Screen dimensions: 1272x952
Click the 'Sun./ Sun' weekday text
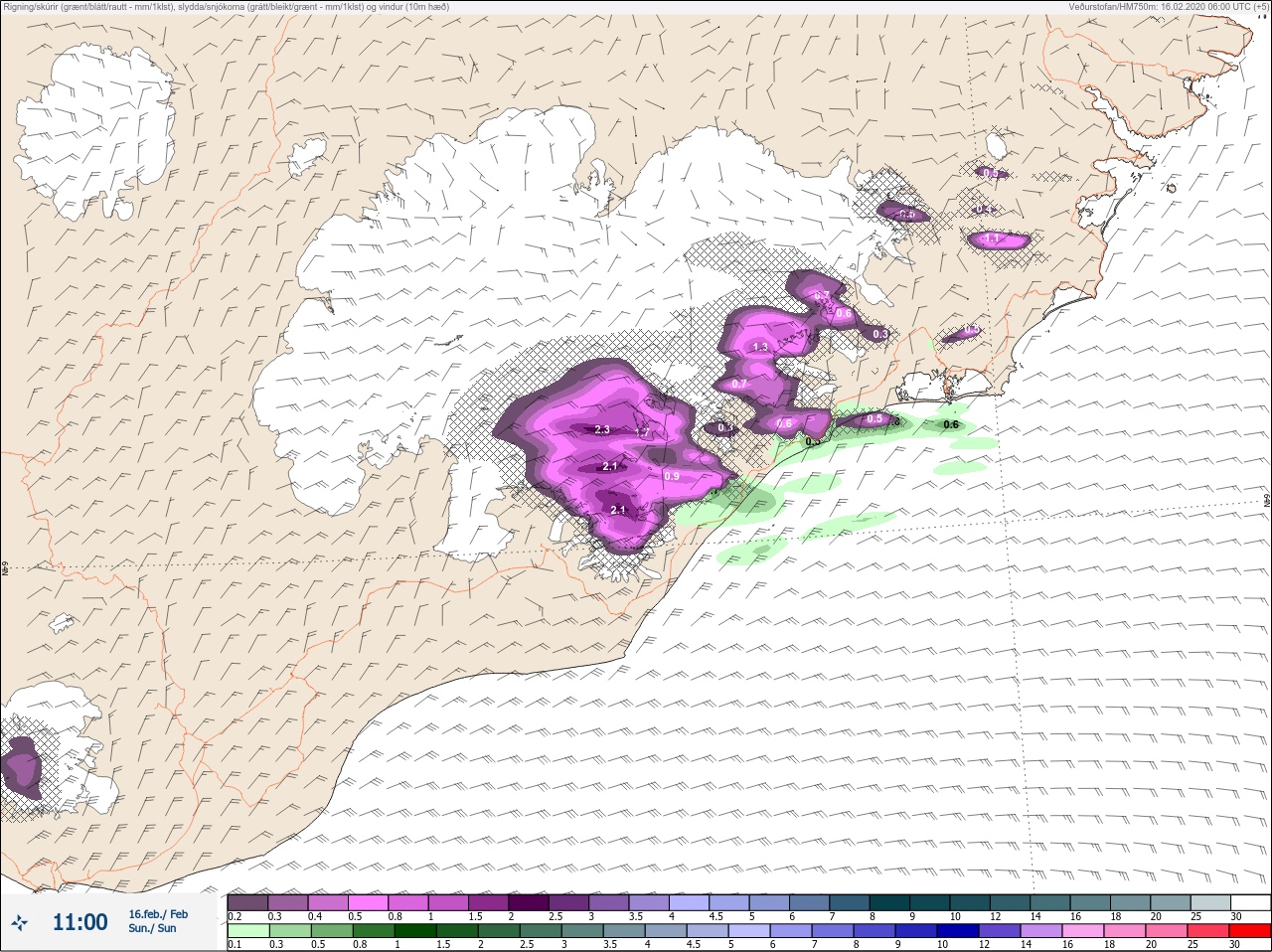click(x=152, y=928)
